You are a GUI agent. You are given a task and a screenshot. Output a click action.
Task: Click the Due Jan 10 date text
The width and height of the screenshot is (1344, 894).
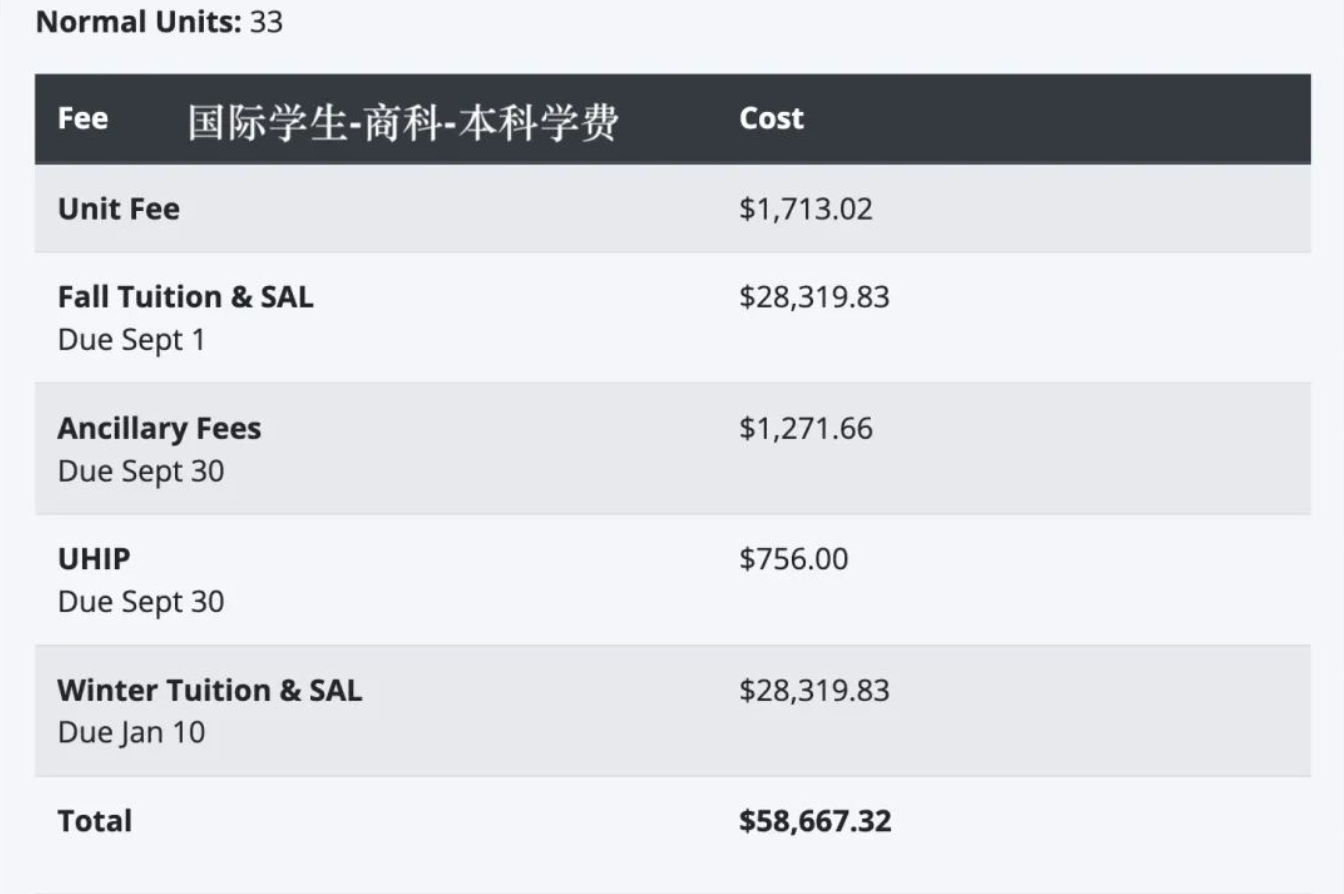coord(131,733)
